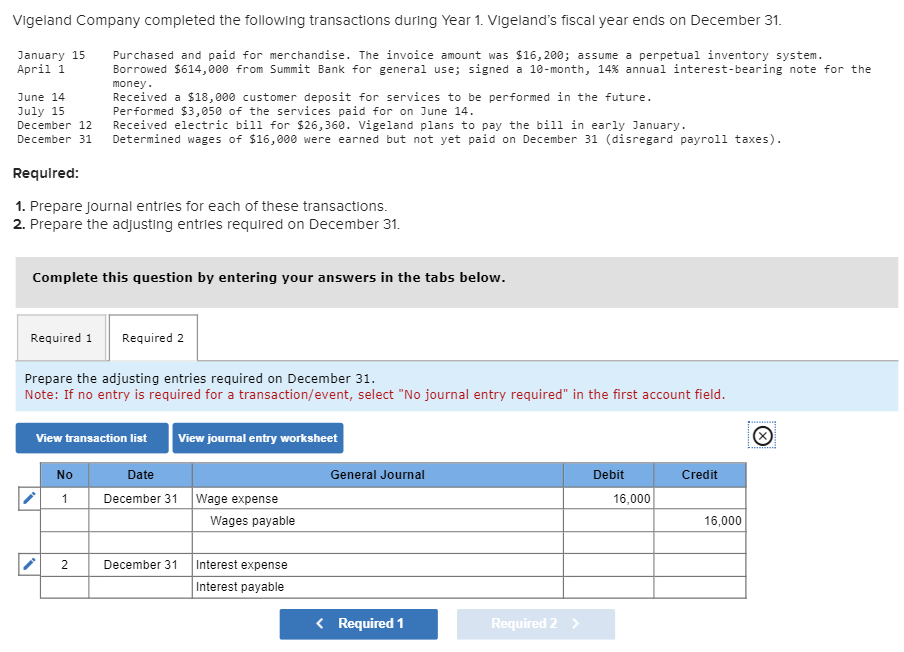Click the Interest payable account cell
The image size is (904, 652).
coord(378,587)
